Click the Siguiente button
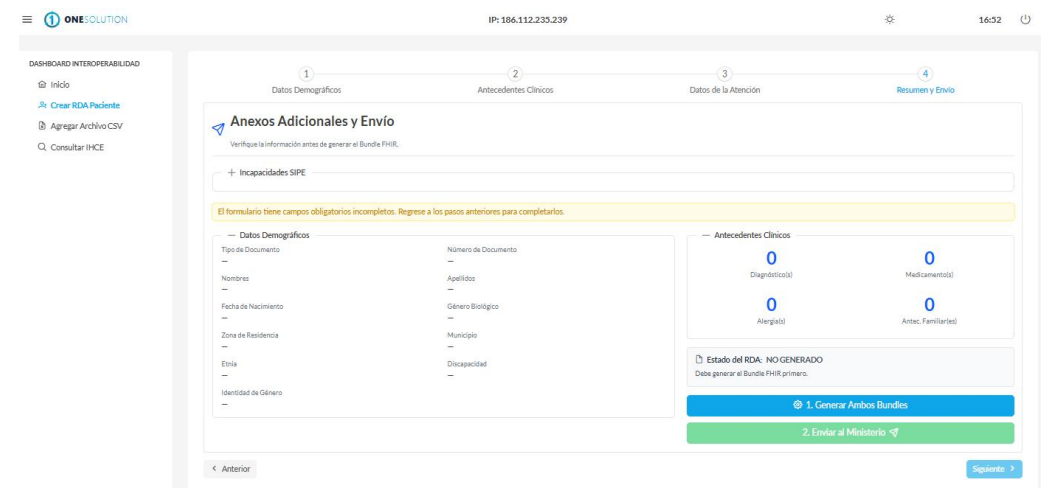The width and height of the screenshot is (1042, 489). click(993, 468)
